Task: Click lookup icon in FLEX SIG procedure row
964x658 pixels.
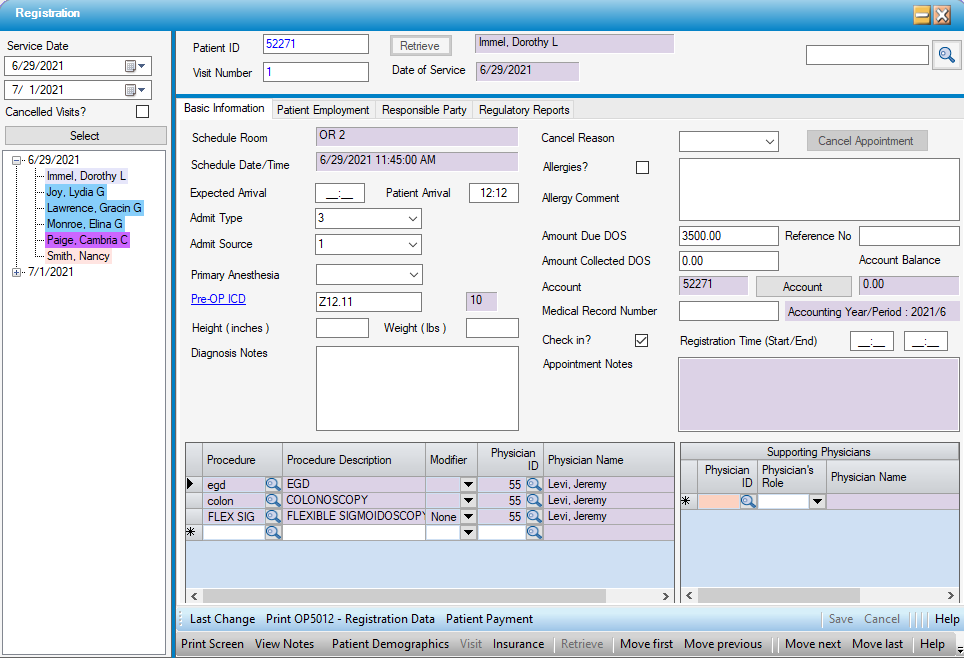Action: (x=272, y=516)
